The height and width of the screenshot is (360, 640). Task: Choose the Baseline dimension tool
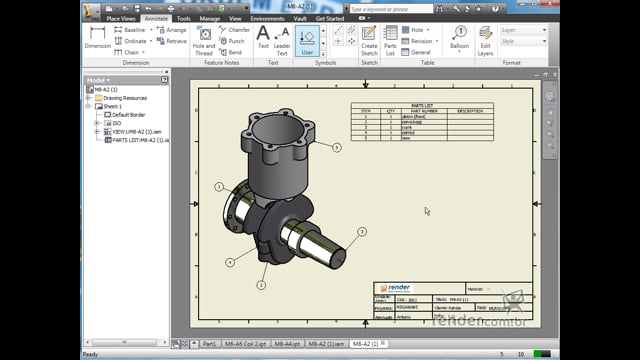pos(130,30)
